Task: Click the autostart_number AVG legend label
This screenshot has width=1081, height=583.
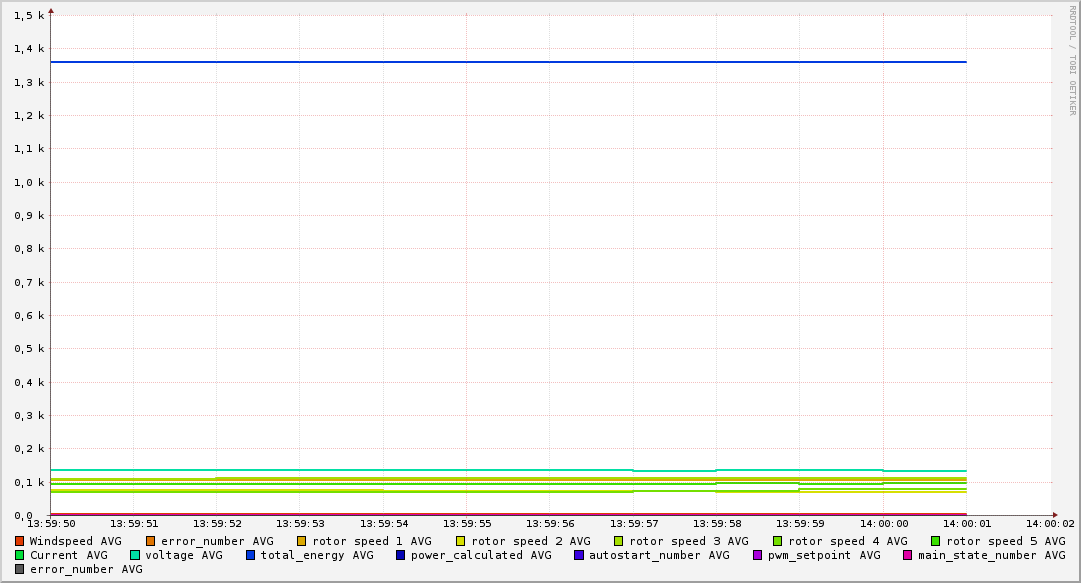Action: (659, 555)
